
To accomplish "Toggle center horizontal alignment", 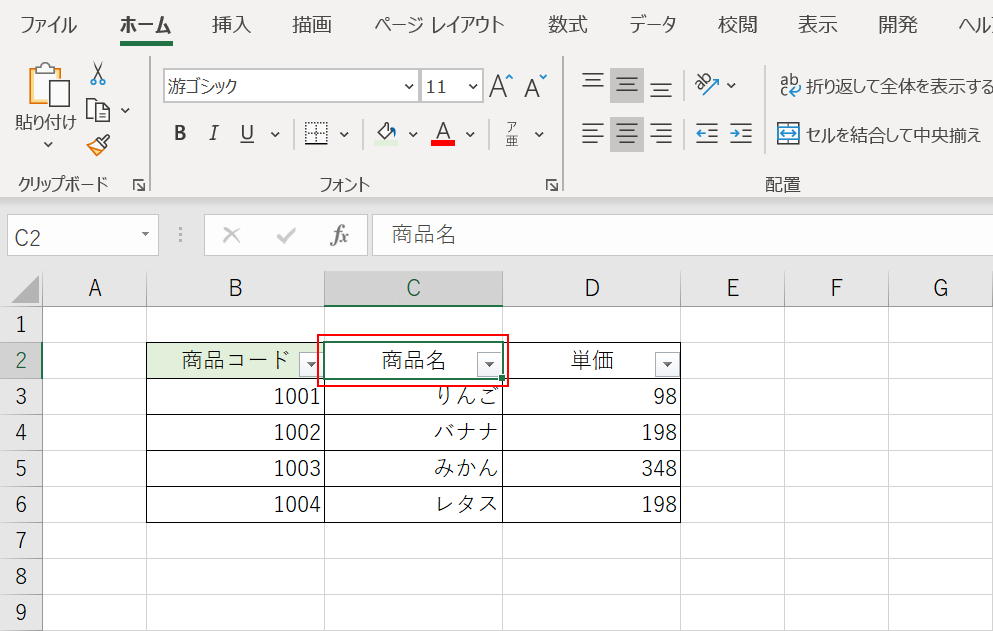I will (x=626, y=132).
